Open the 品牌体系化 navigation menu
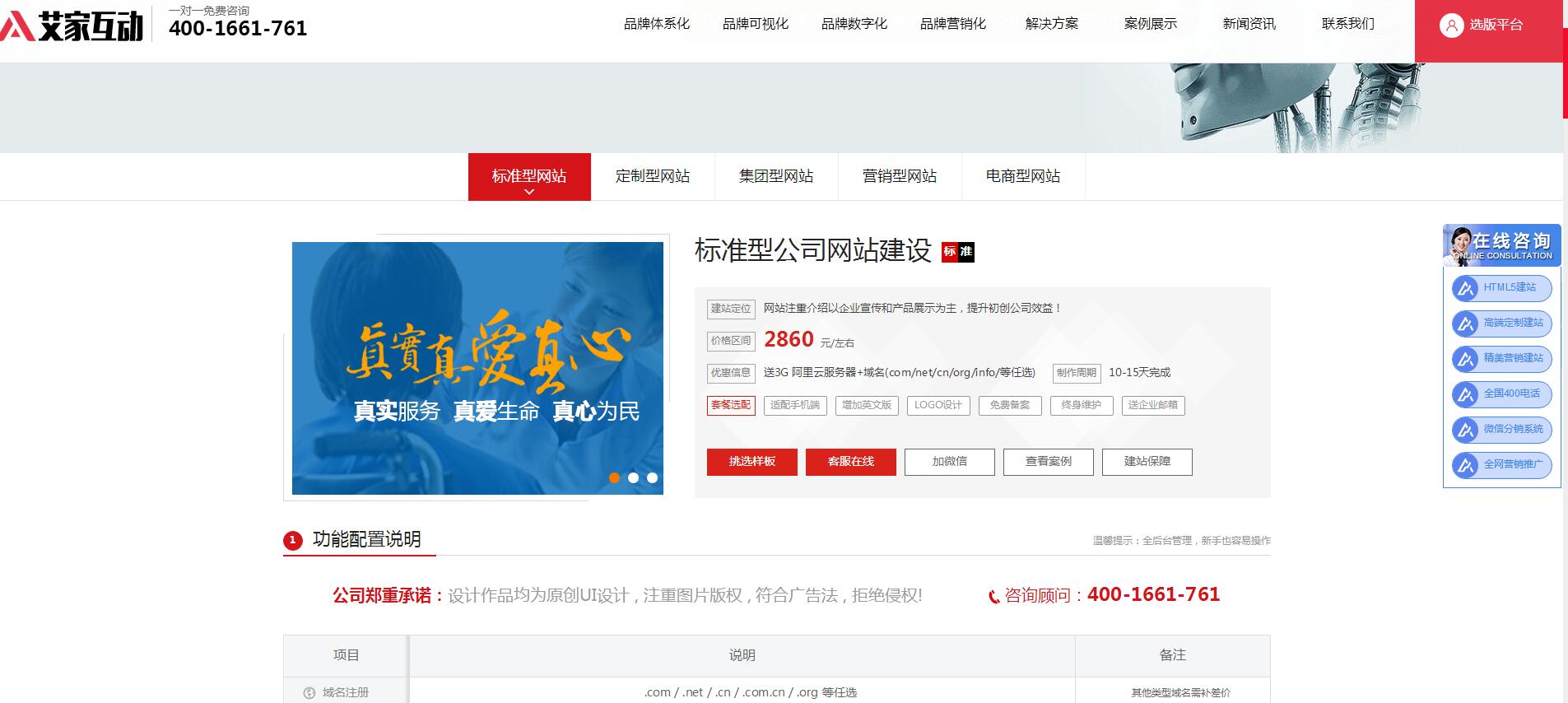Viewport: 1568px width, 703px height. (x=656, y=24)
